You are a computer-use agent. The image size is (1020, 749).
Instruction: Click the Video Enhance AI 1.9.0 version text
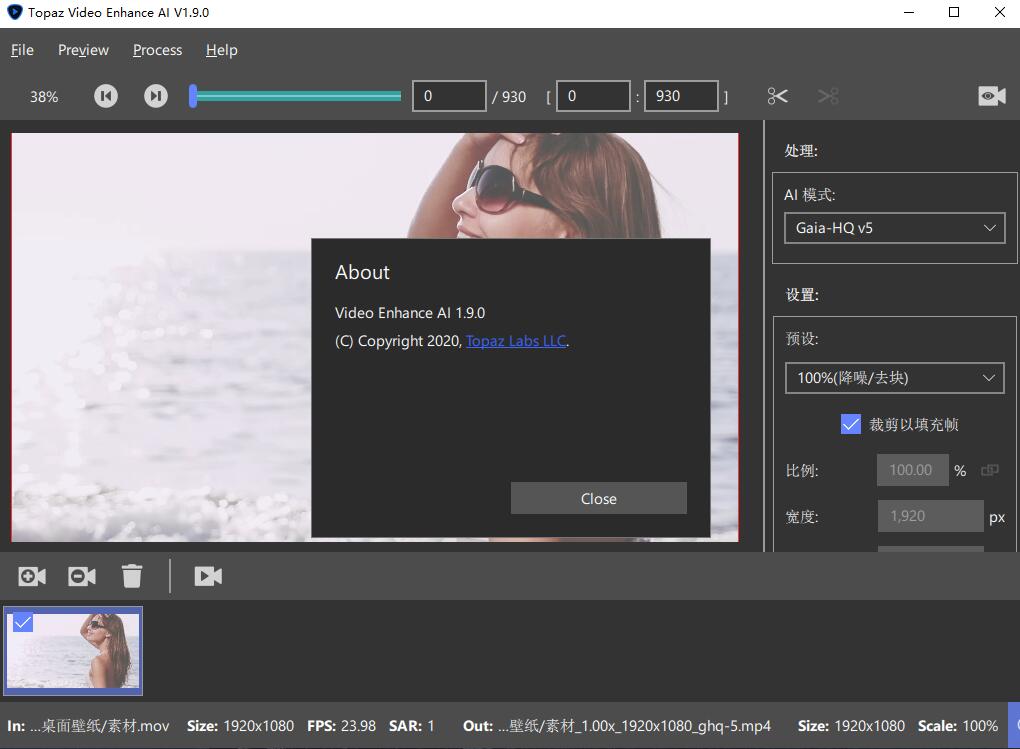pyautogui.click(x=410, y=313)
